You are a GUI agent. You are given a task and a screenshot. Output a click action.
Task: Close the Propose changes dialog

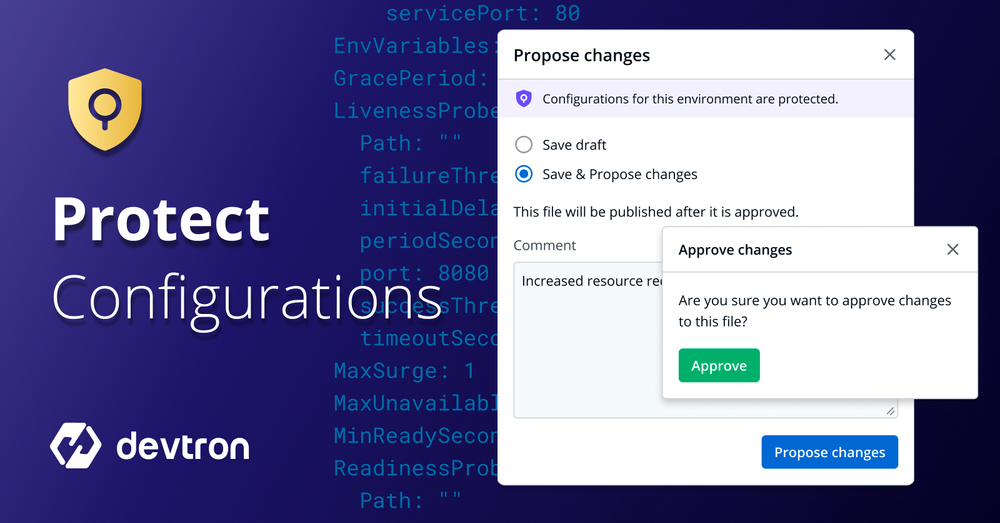(890, 55)
